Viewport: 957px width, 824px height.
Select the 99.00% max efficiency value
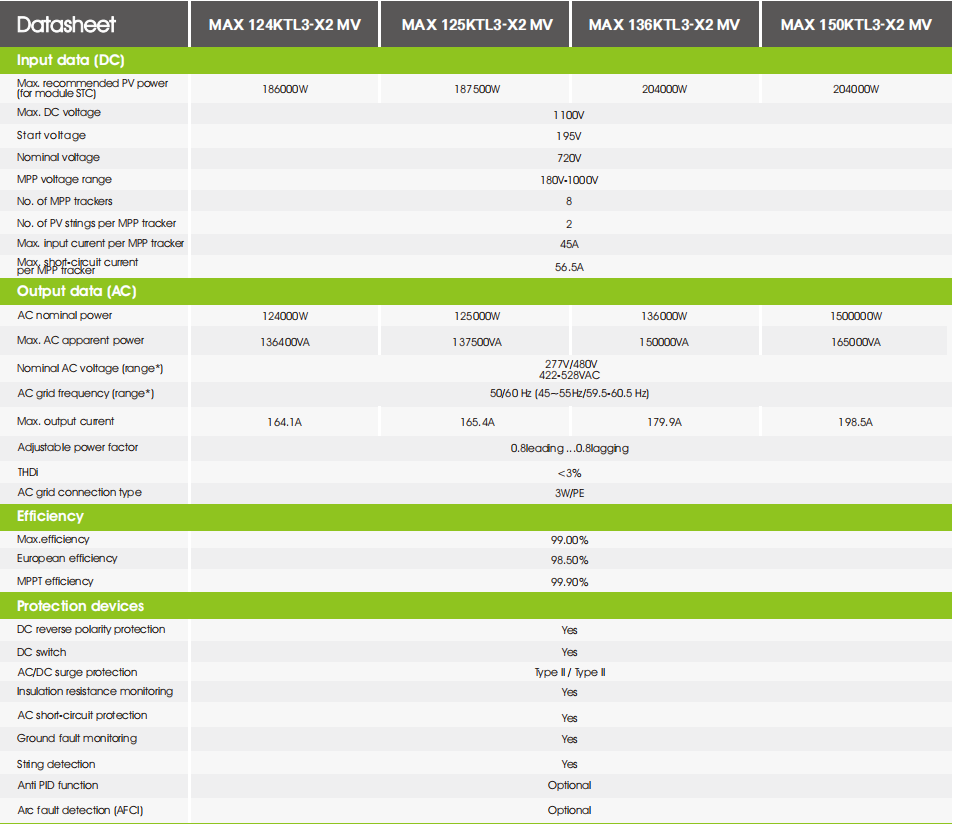(569, 541)
